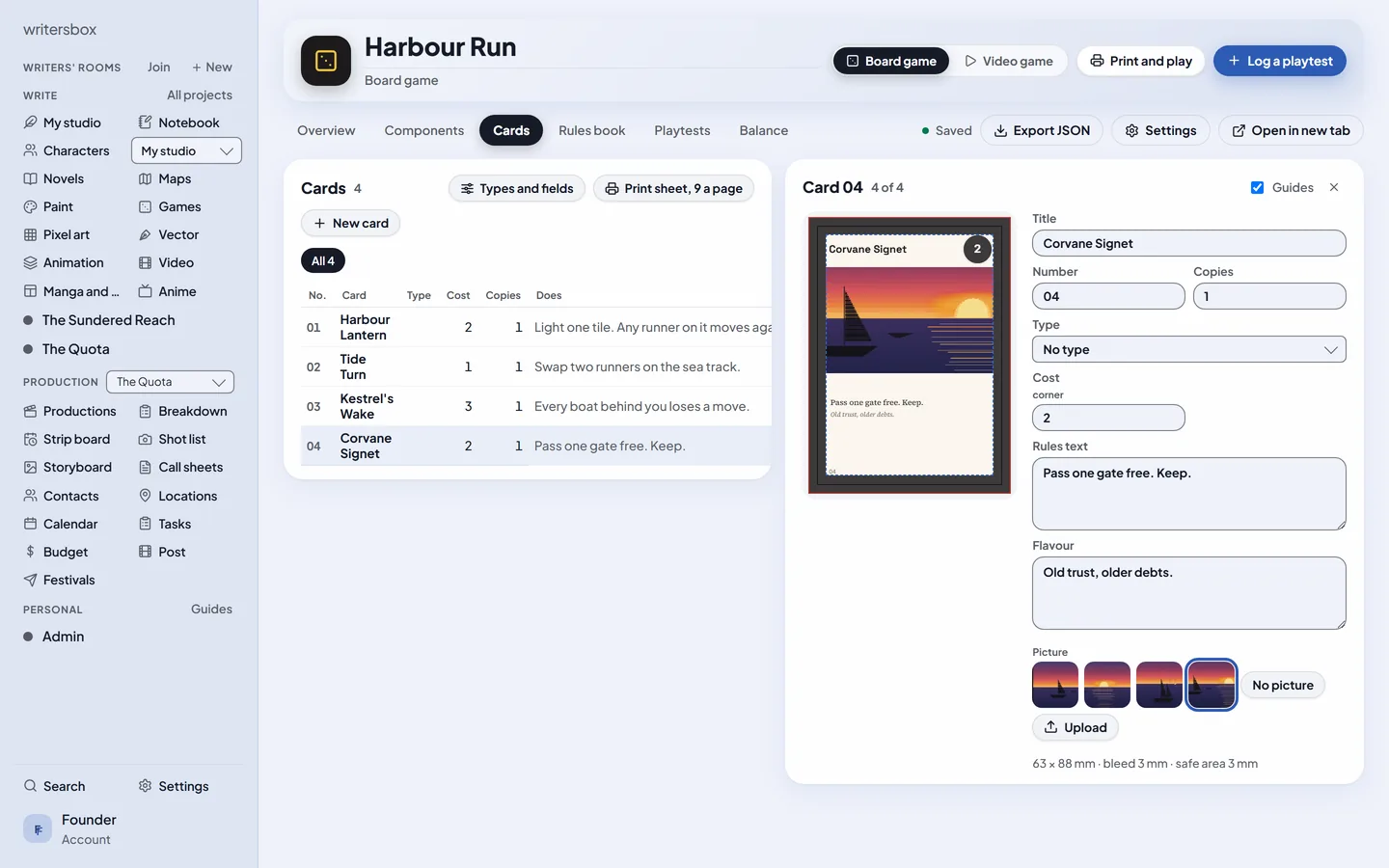Open the Budget page
The image size is (1389, 868).
tap(56, 552)
